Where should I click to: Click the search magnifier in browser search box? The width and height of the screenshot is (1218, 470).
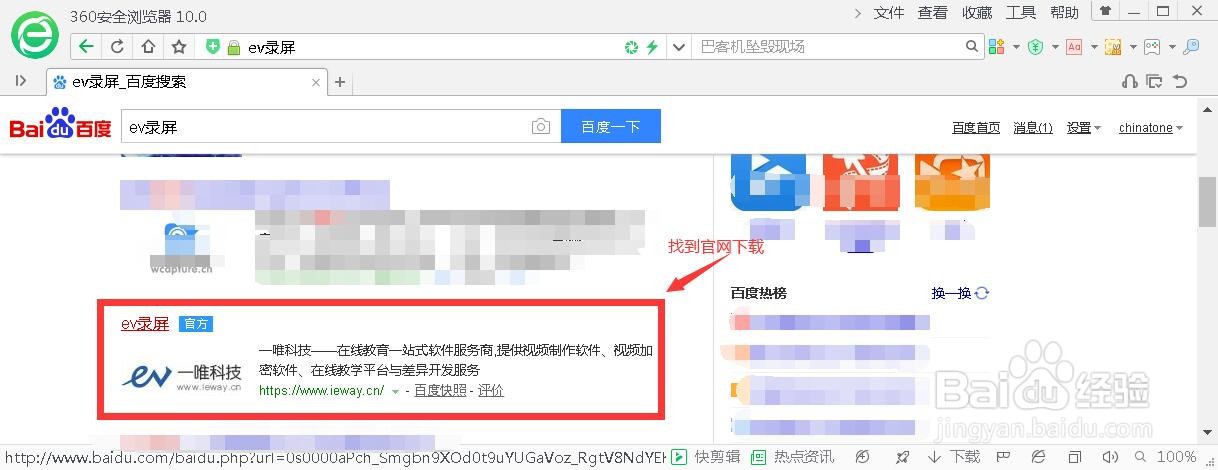pyautogui.click(x=972, y=46)
